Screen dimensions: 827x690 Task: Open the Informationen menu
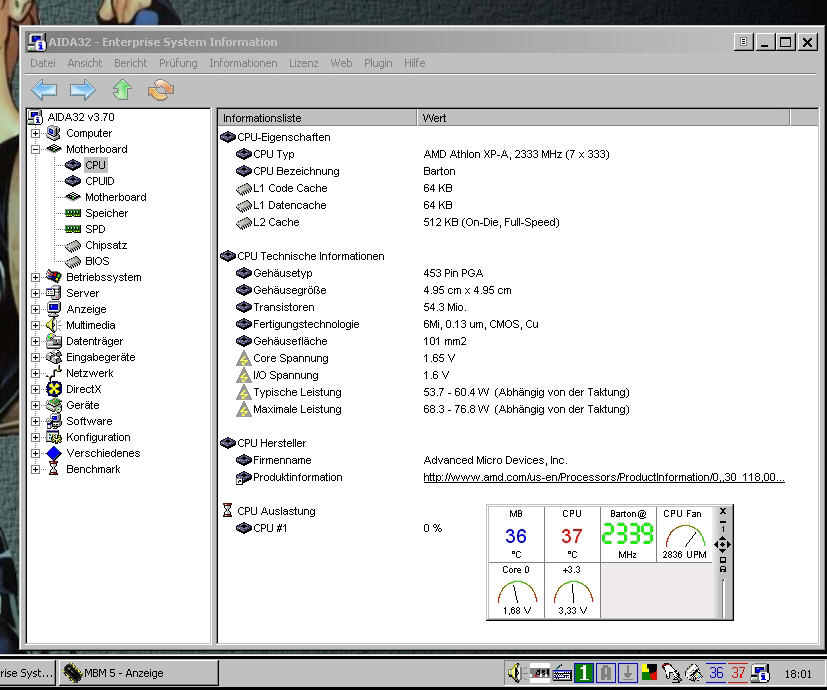(x=243, y=63)
